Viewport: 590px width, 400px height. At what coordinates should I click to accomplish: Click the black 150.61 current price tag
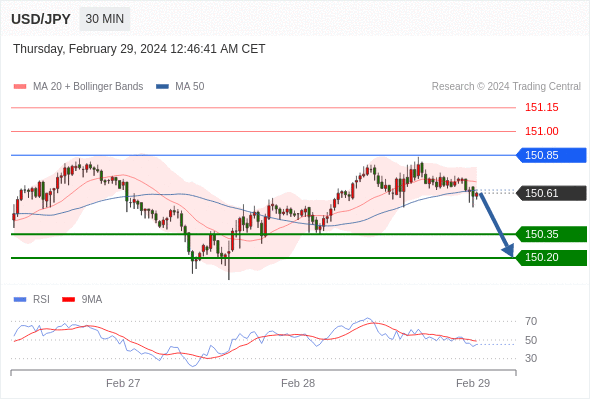pos(551,193)
